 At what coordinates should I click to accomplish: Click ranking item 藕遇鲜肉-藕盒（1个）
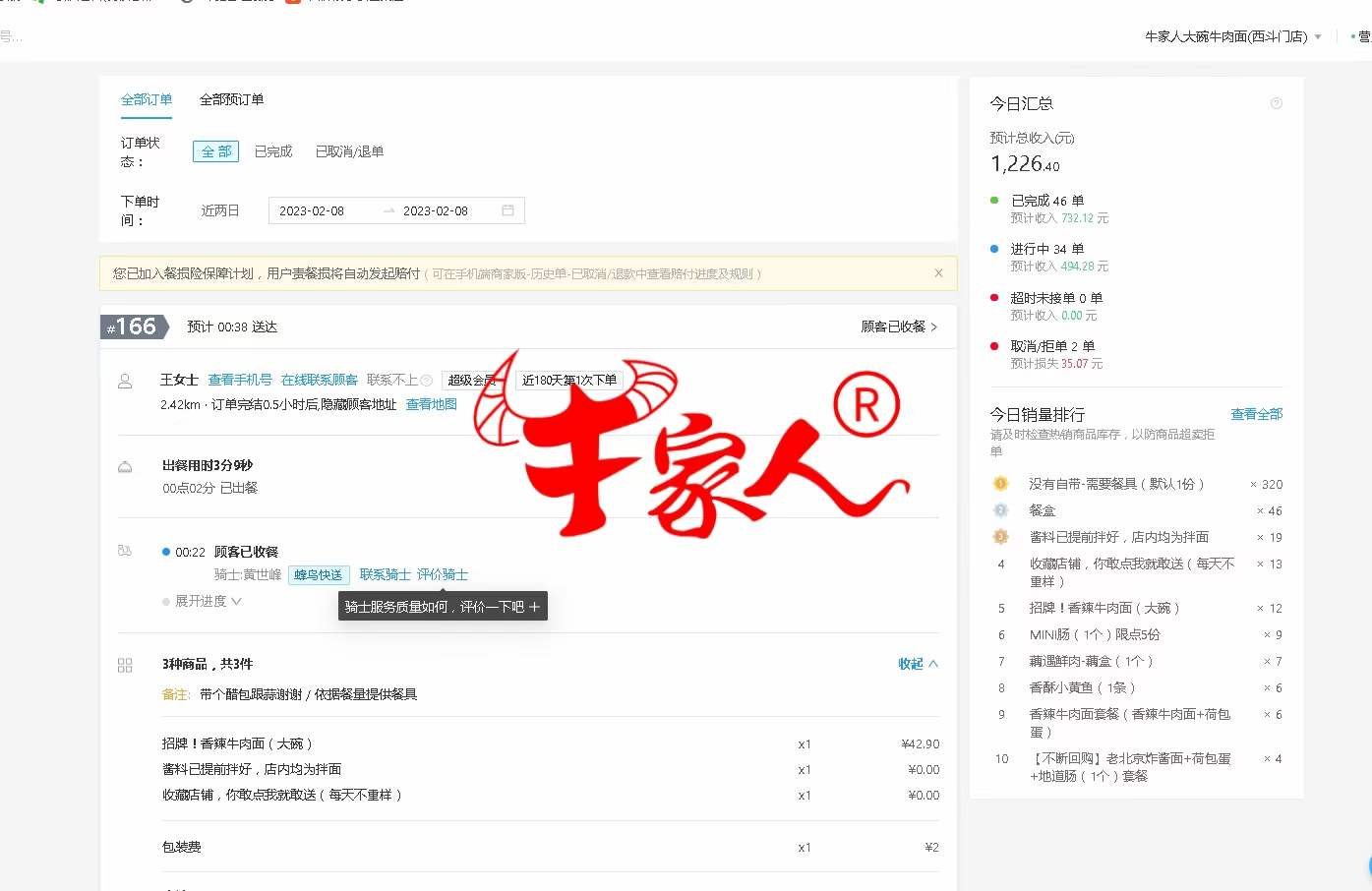pos(1092,661)
